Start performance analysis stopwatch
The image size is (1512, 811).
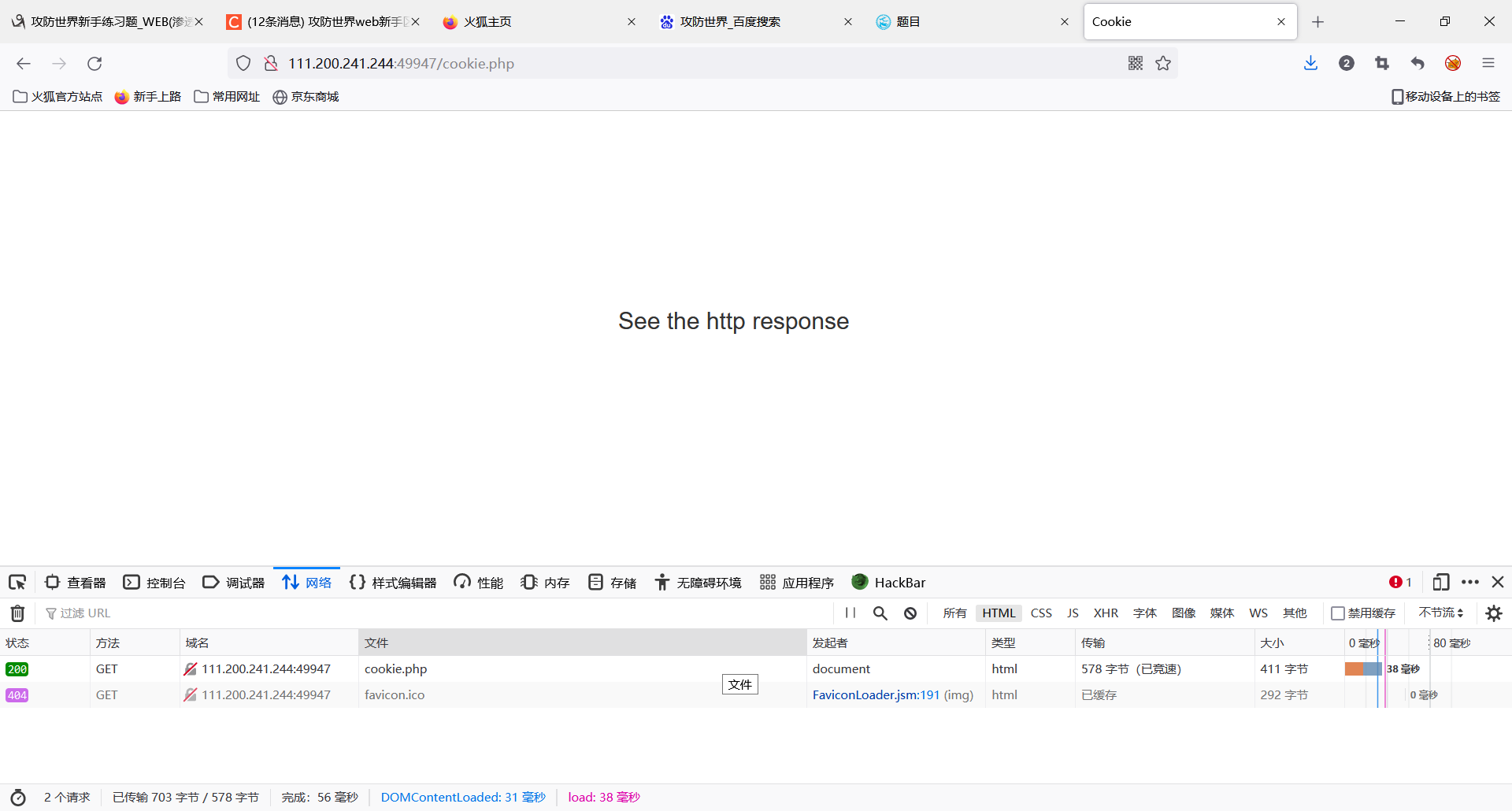[18, 797]
